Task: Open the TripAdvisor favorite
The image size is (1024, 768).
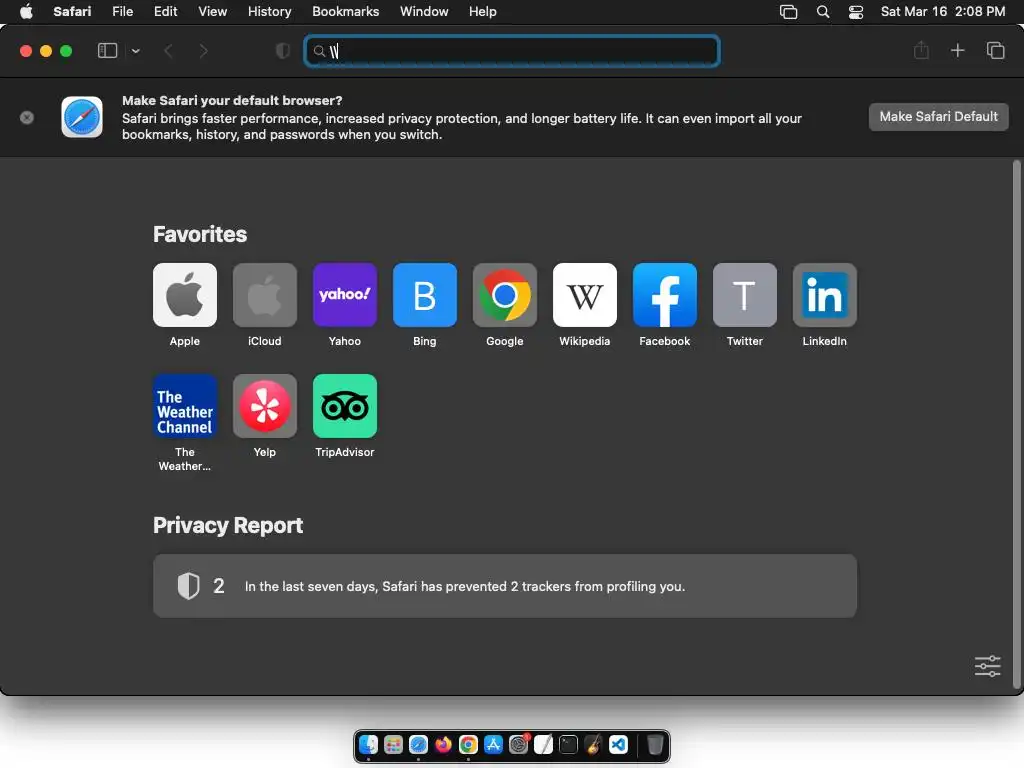Action: (345, 406)
